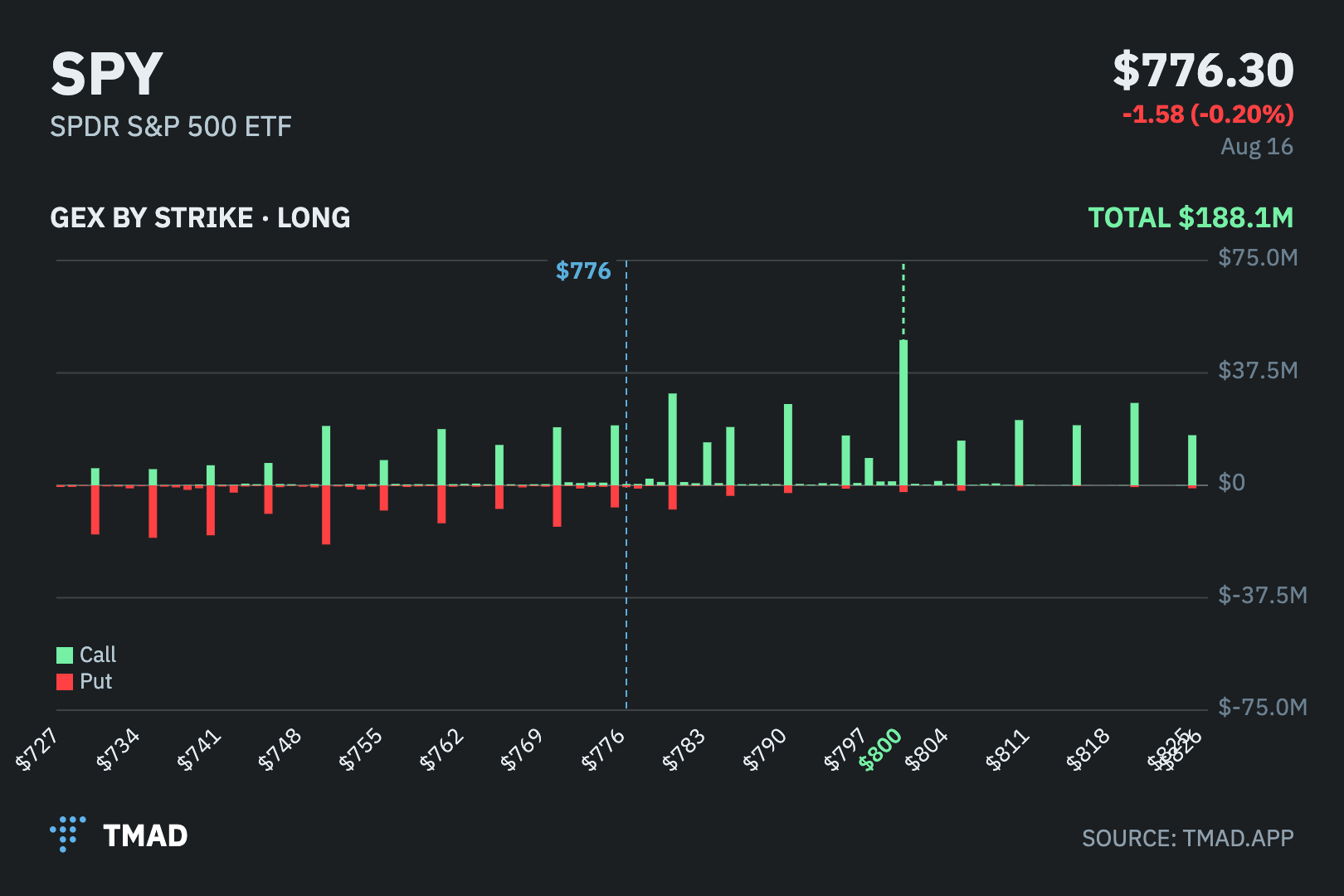
Task: Click the TMAD dotted logo icon
Action: point(67,834)
